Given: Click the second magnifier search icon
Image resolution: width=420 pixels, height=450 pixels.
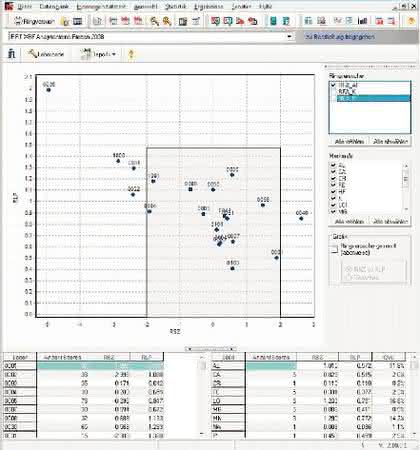Looking at the screenshot, I should (x=167, y=21).
